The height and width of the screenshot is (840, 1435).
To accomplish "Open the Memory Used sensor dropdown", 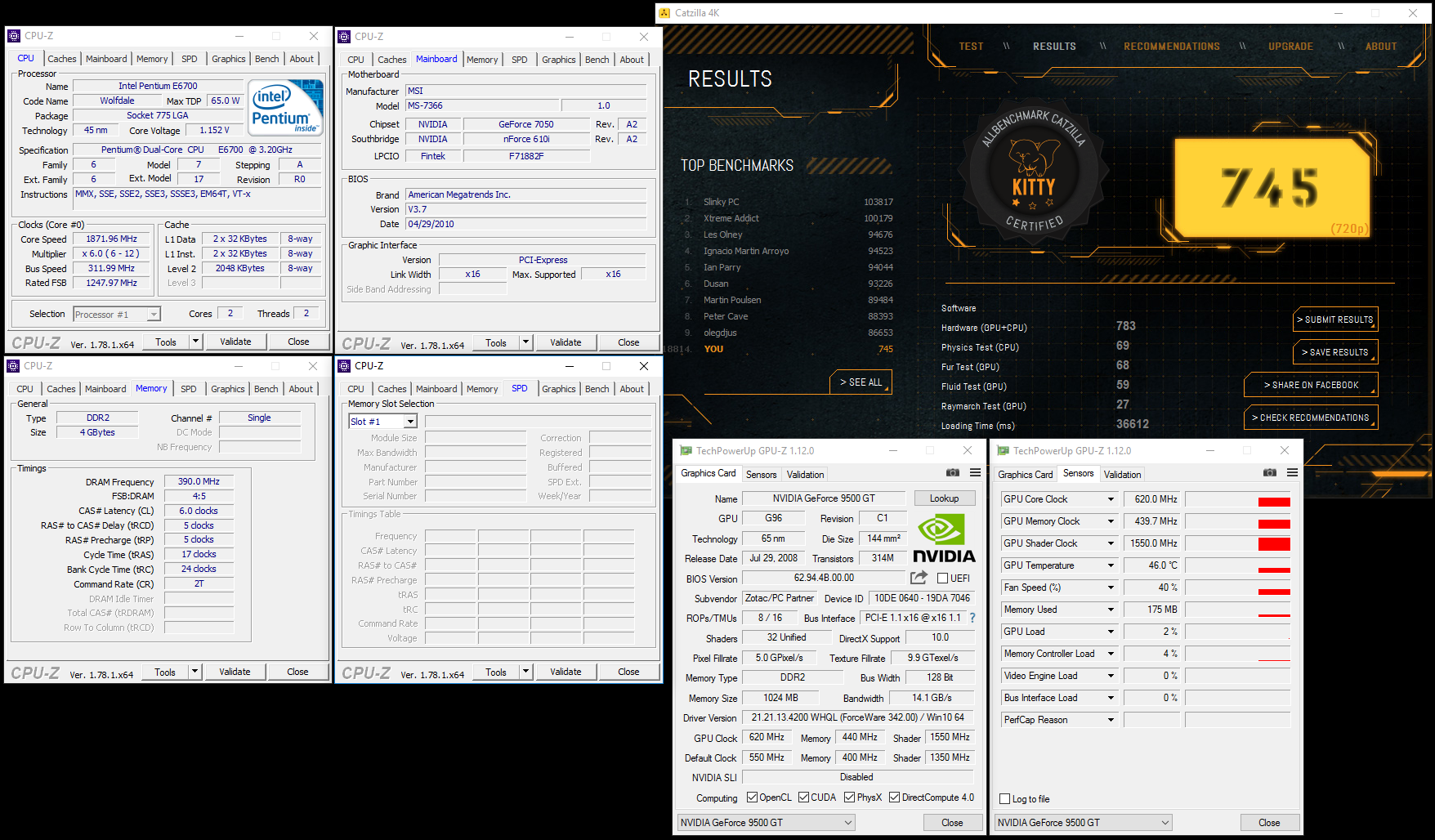I will pos(1111,610).
